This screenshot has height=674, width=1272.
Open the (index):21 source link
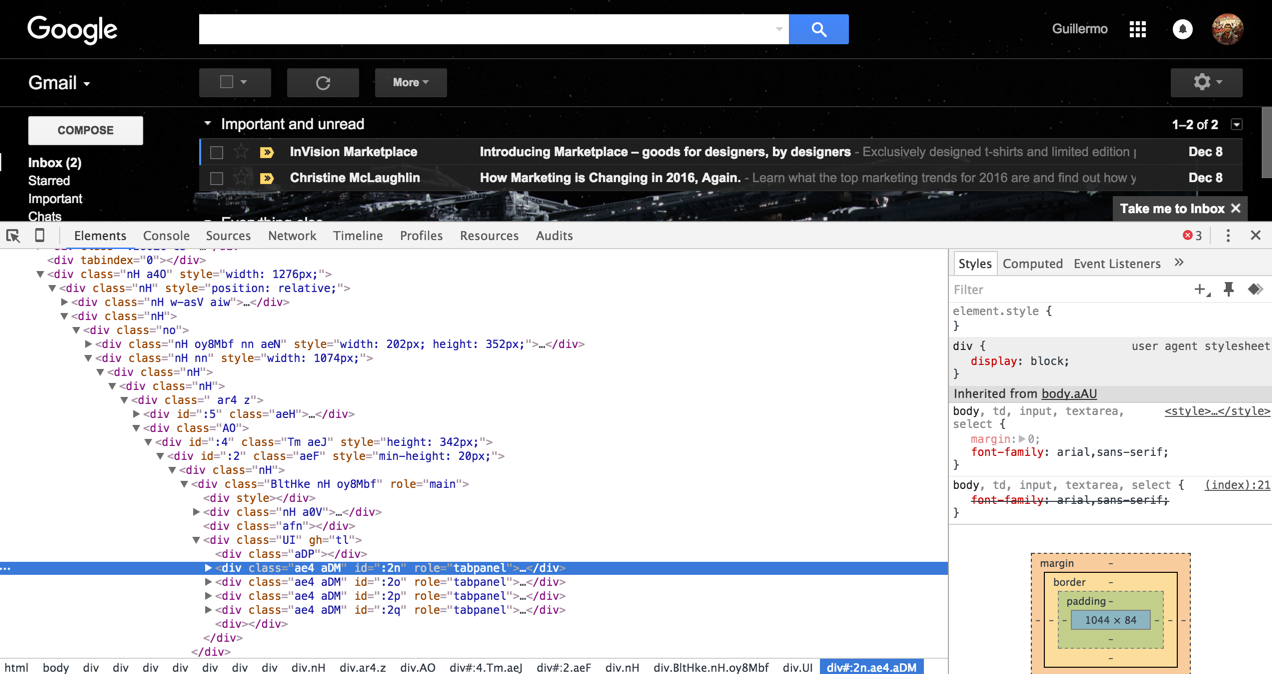[x=1237, y=485]
